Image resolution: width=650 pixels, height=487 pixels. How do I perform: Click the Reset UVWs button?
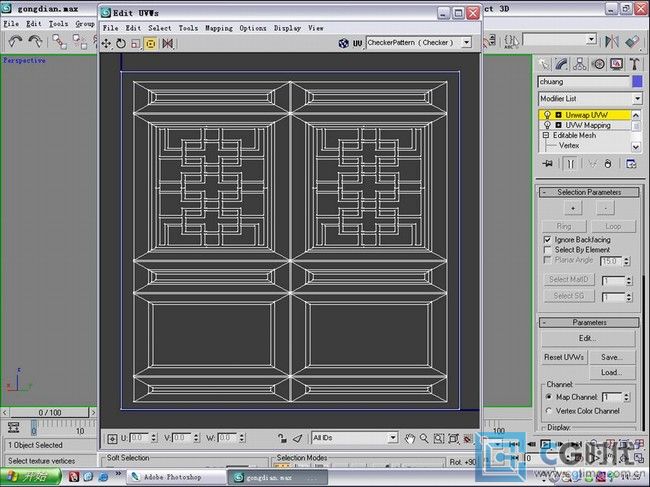(x=564, y=357)
